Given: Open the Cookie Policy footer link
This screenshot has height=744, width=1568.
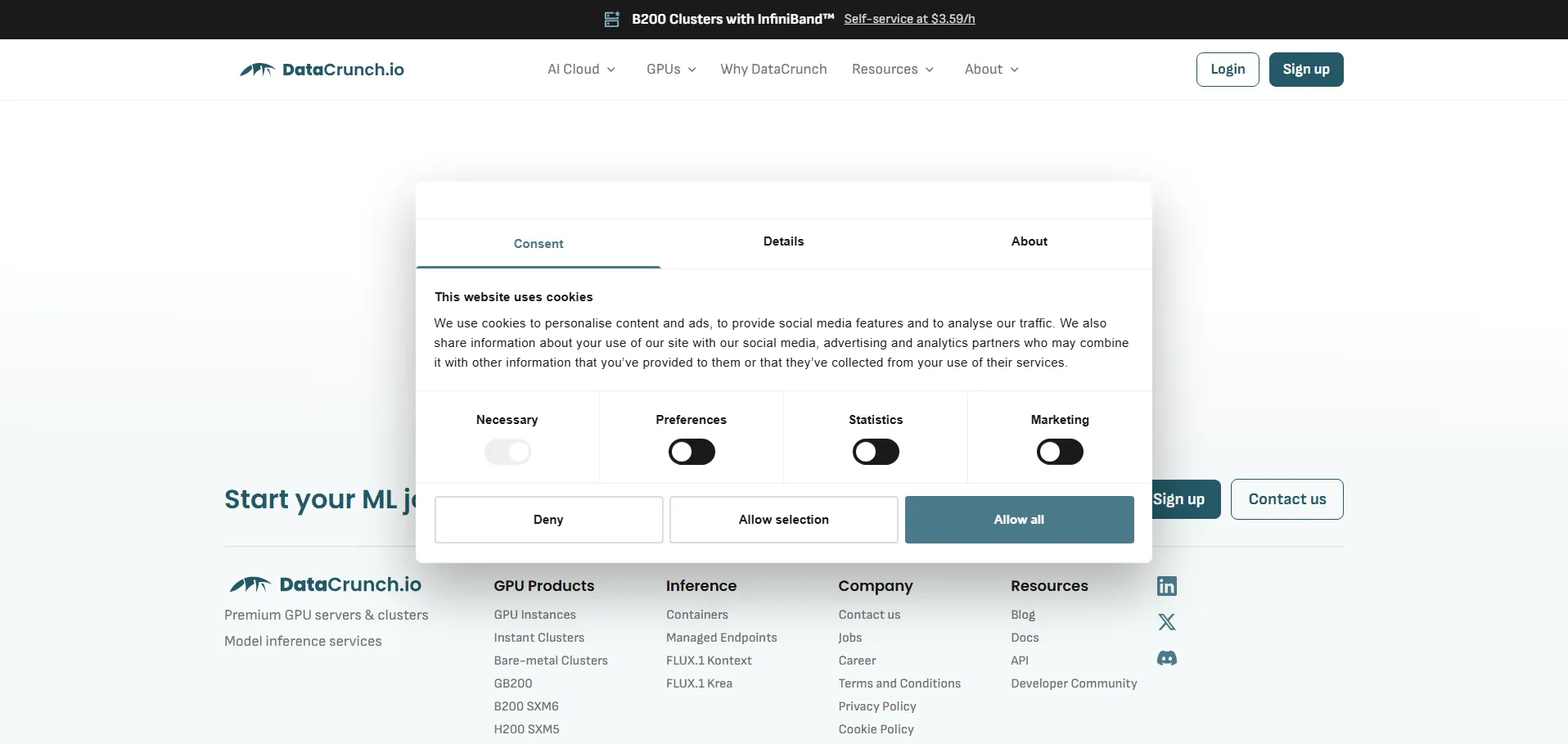Looking at the screenshot, I should click(876, 729).
